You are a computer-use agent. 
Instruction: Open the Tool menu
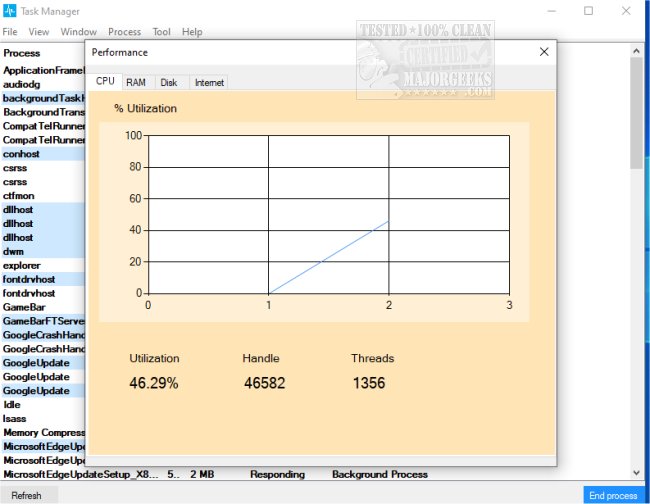[161, 32]
